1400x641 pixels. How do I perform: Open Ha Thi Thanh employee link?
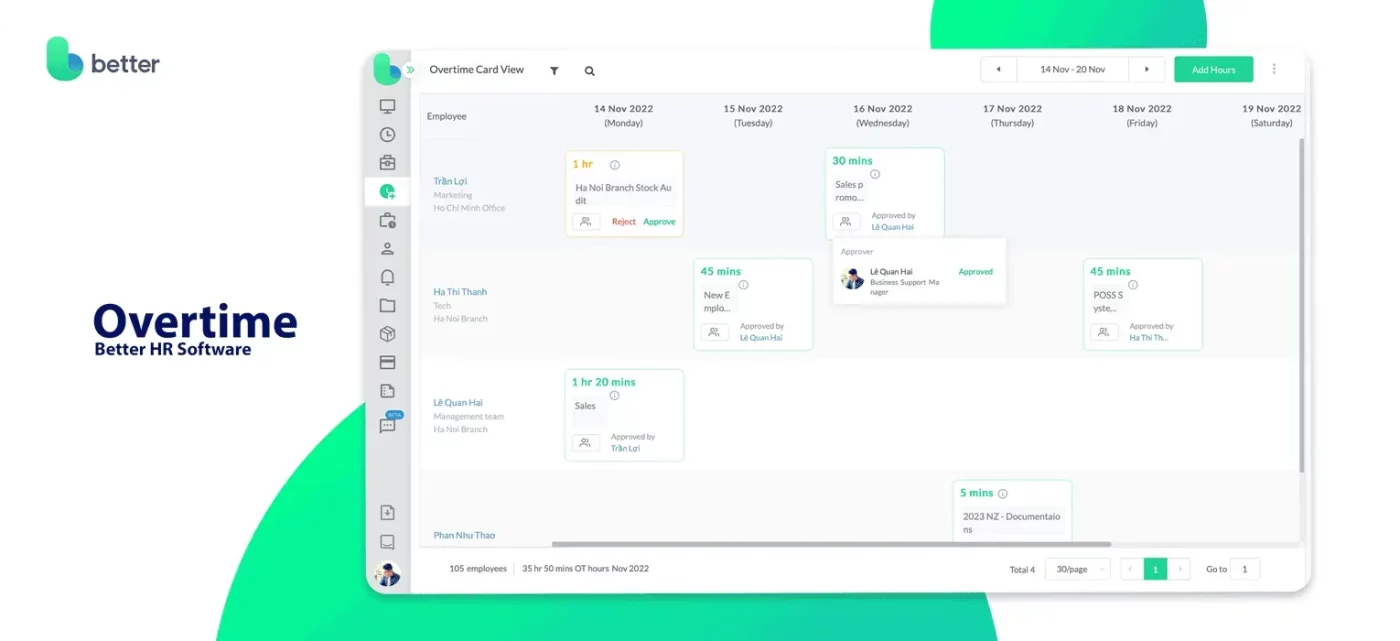click(x=460, y=292)
